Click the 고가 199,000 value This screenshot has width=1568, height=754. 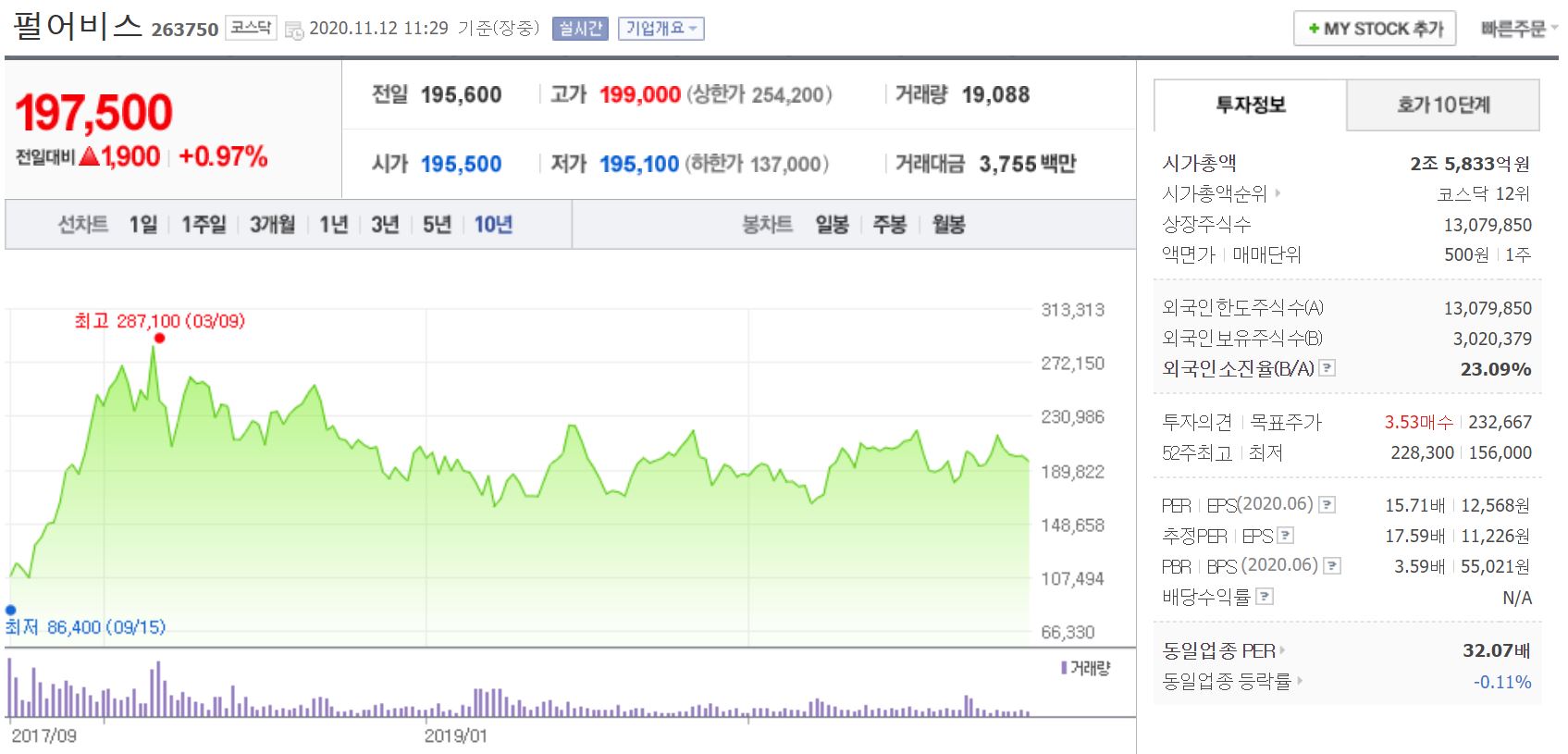640,94
